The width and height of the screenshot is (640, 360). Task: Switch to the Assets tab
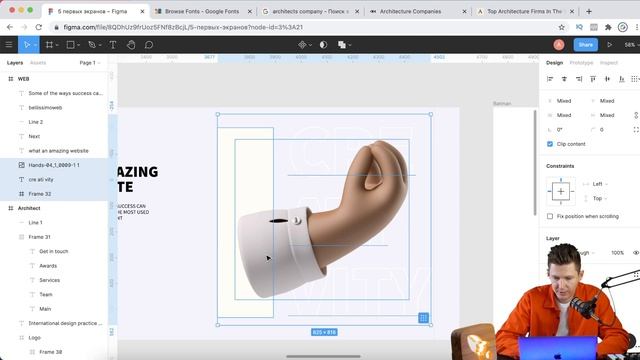pos(38,63)
